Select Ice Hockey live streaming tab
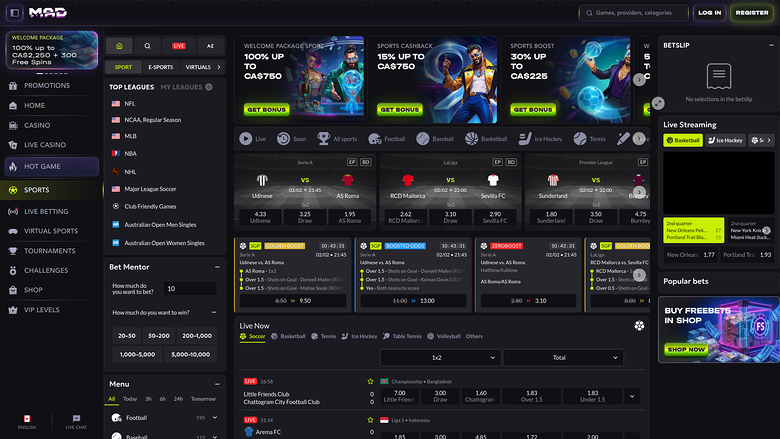 pos(725,140)
